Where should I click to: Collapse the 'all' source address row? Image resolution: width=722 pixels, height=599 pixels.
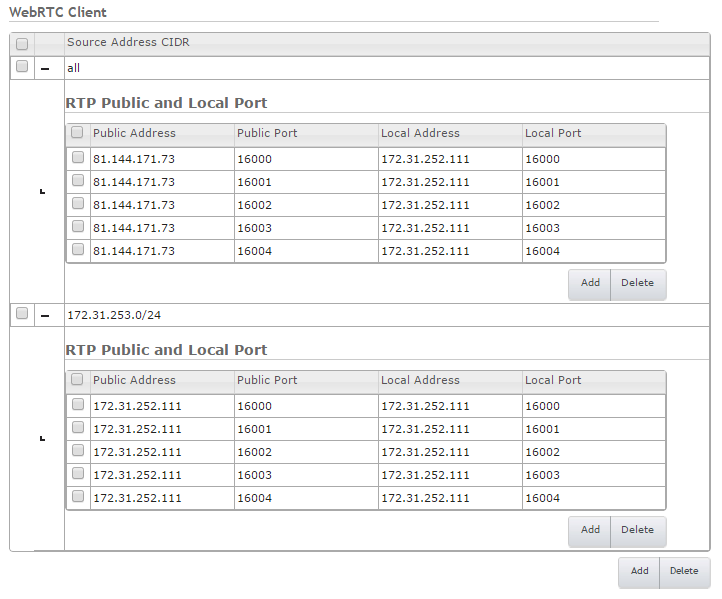pos(45,69)
